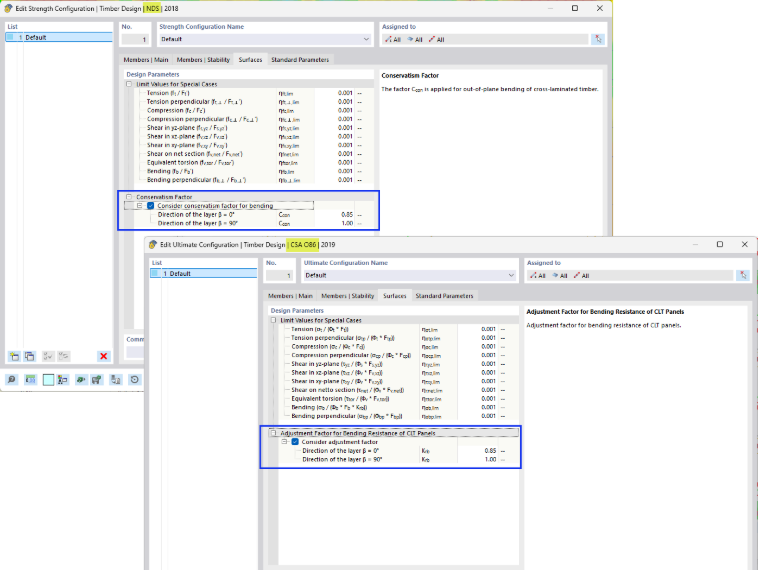
Task: Click the CSA configuration No. field
Action: click(280, 275)
